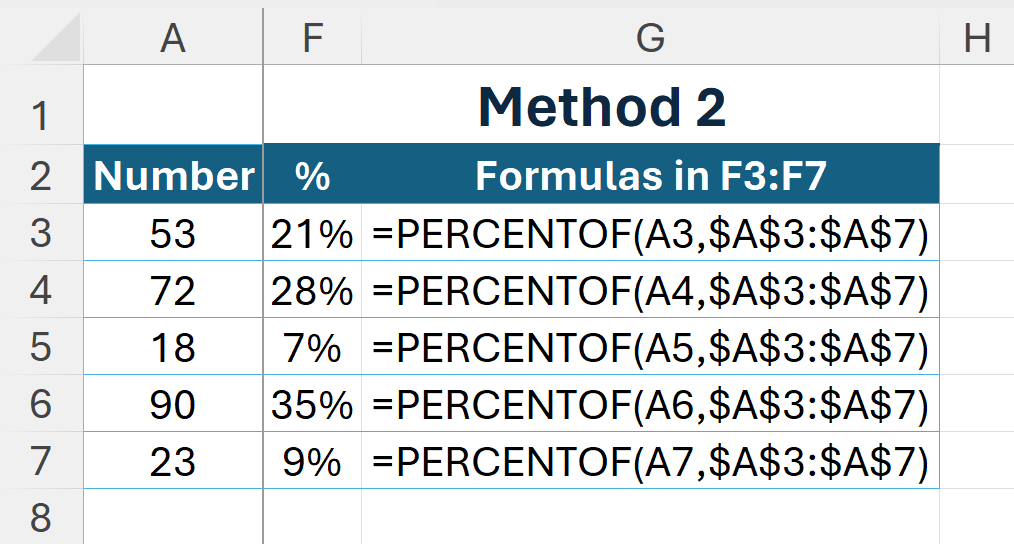Select column A header
Image resolution: width=1014 pixels, height=544 pixels.
[x=173, y=37]
